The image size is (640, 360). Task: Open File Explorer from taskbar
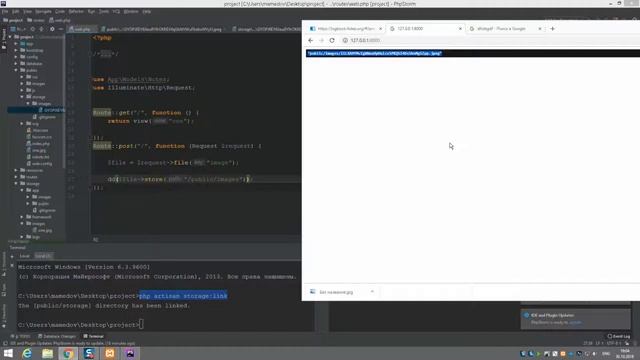pos(47,353)
